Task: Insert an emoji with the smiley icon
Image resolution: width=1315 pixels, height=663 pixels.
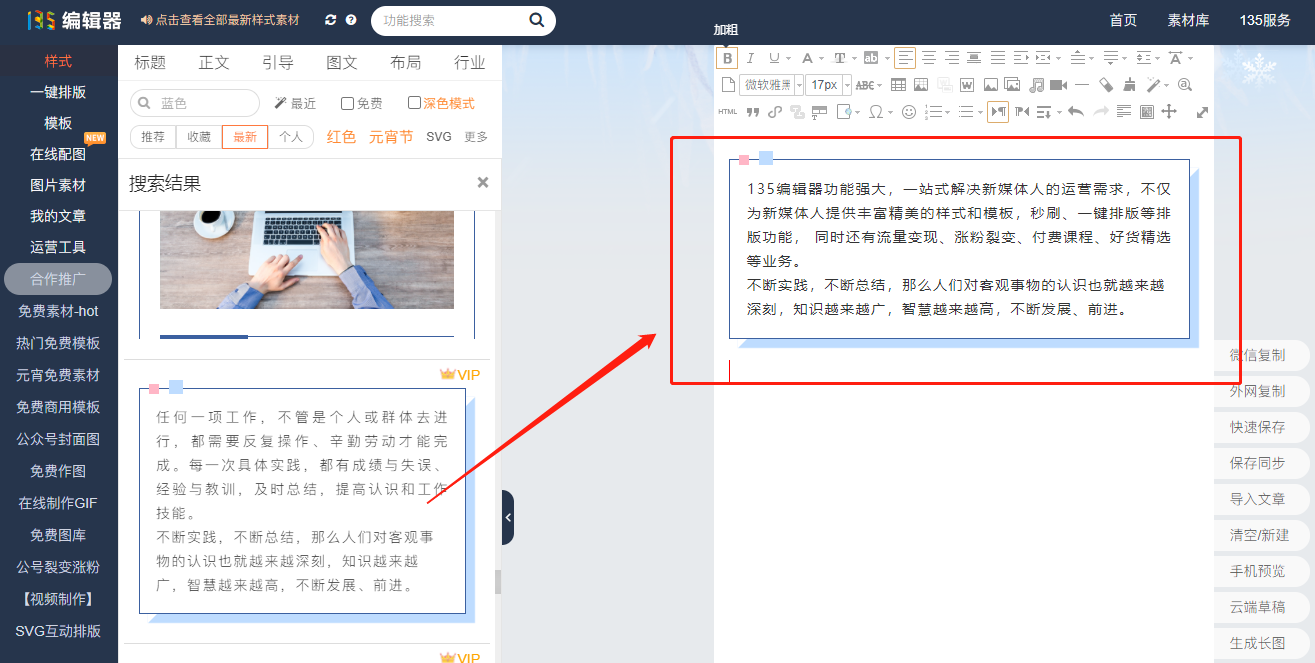Action: tap(909, 112)
